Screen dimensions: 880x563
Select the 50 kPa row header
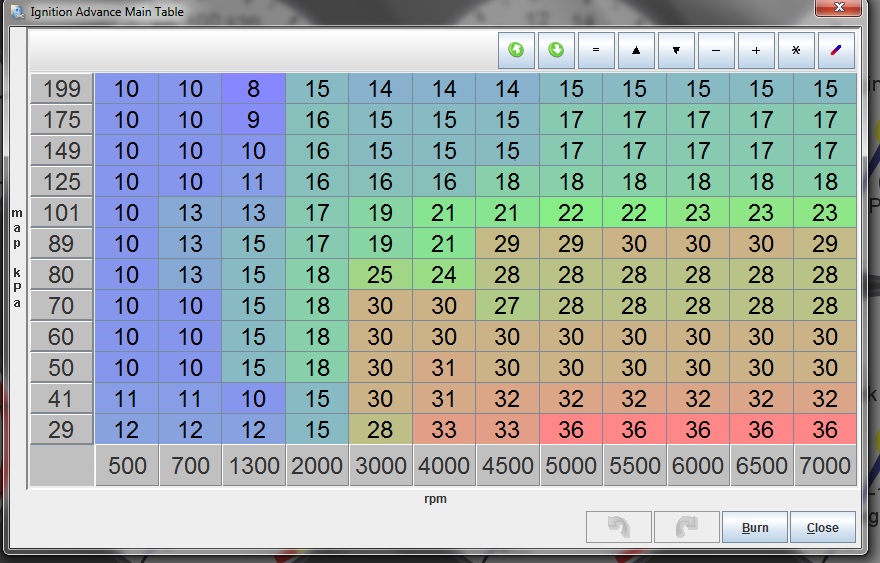click(x=62, y=368)
